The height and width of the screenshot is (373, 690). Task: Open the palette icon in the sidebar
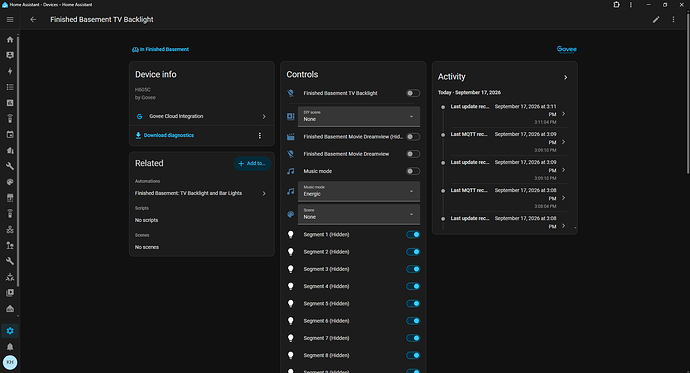[x=10, y=182]
